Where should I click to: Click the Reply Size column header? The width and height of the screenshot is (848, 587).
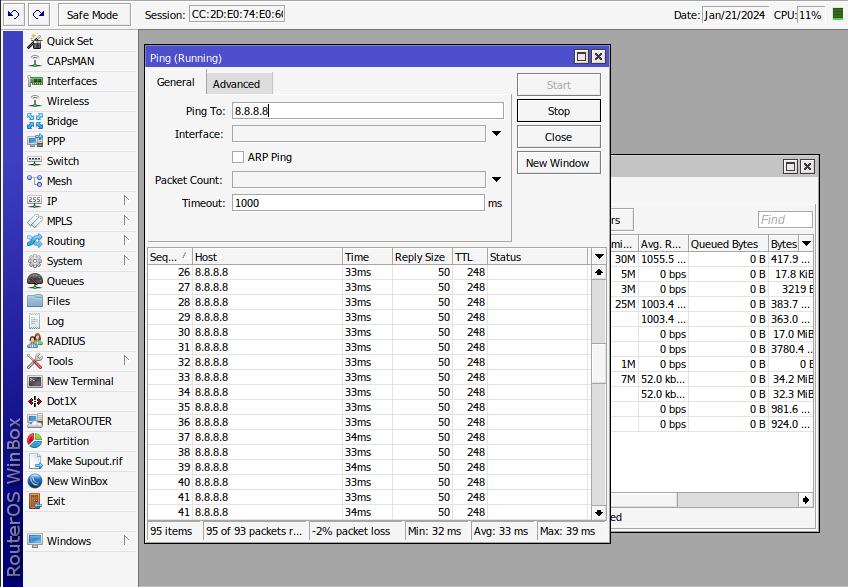pyautogui.click(x=422, y=257)
